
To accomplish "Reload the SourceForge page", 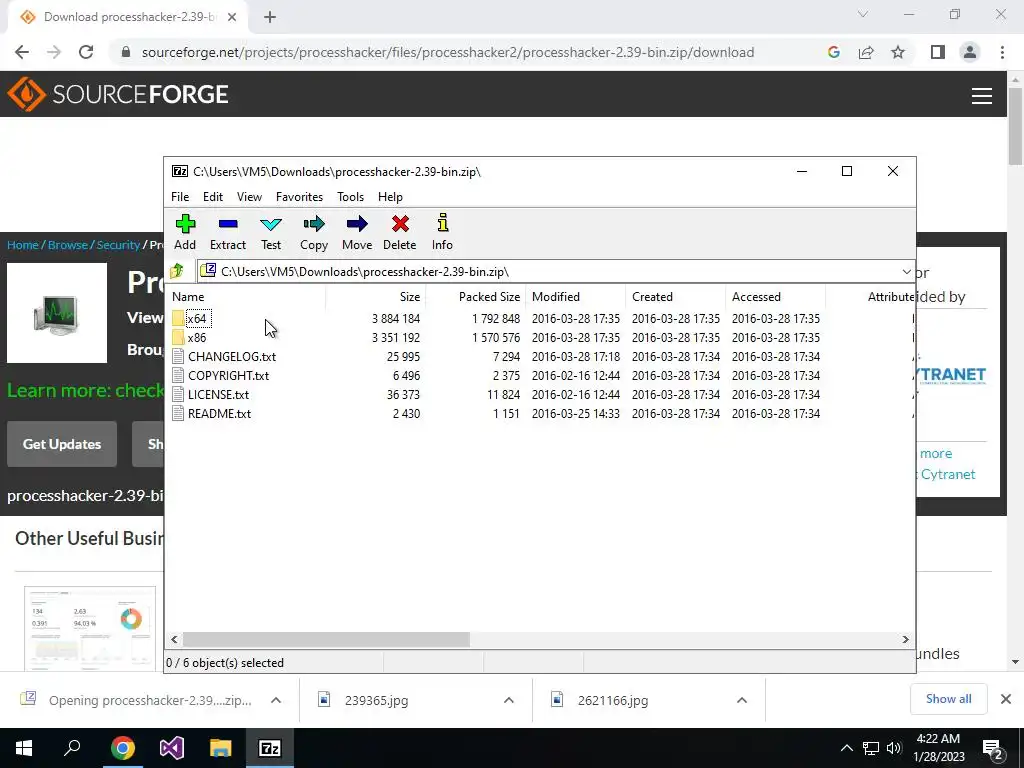I will (x=86, y=52).
